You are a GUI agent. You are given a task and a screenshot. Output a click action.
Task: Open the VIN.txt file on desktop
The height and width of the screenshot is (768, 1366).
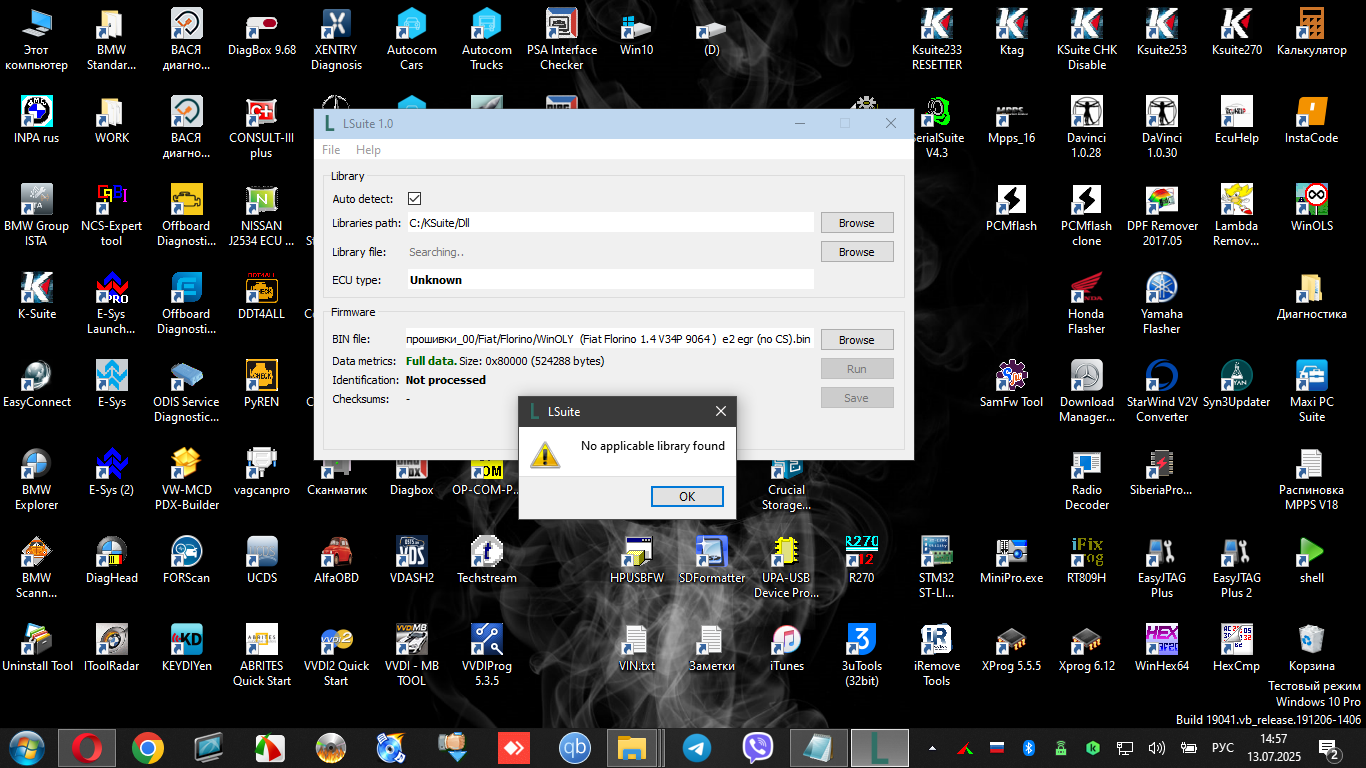click(x=637, y=649)
